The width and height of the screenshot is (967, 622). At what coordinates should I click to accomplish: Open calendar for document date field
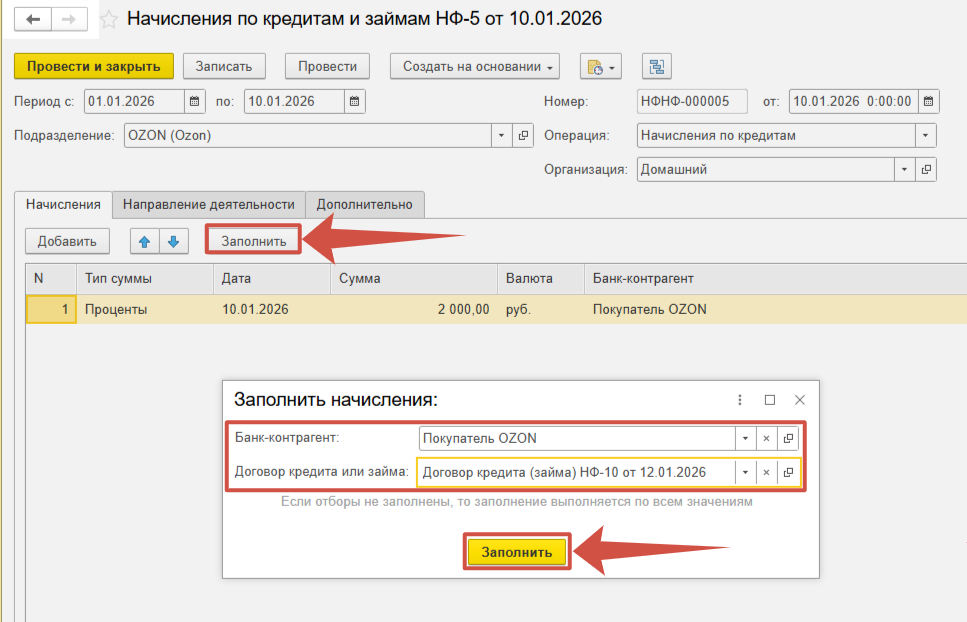click(x=929, y=101)
